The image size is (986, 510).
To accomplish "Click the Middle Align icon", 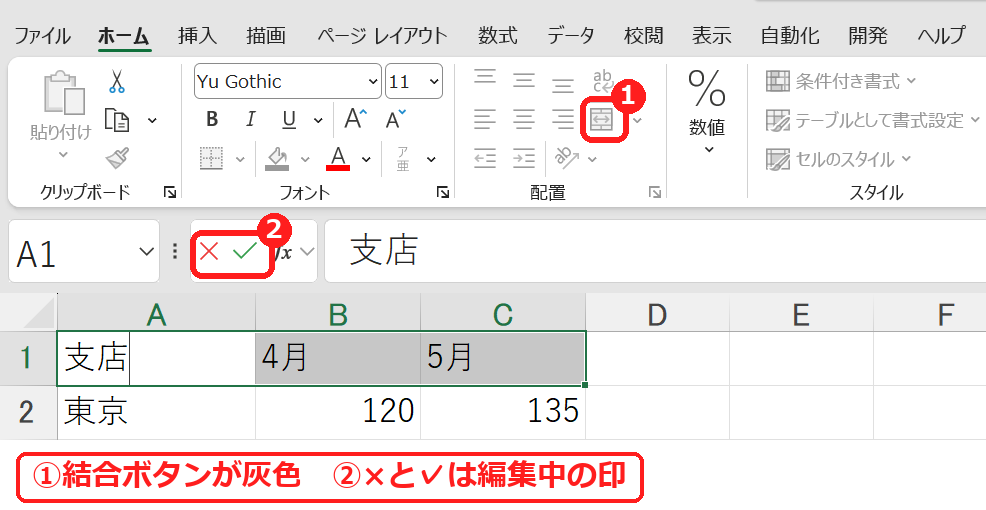I will click(x=523, y=80).
